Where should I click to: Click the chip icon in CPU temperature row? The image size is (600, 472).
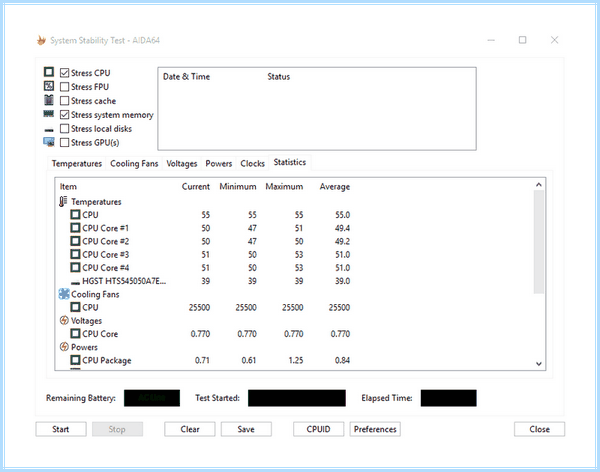click(75, 214)
